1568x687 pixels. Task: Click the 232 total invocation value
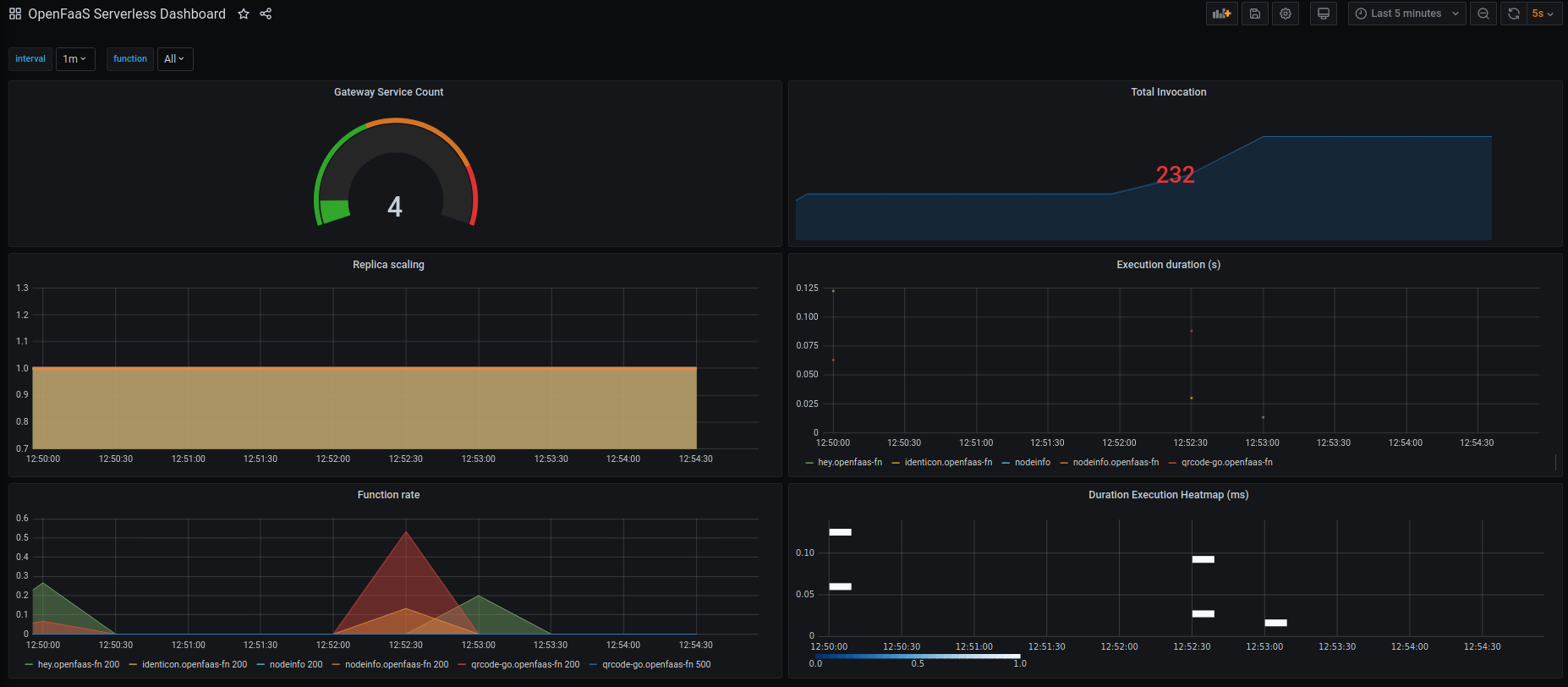1175,174
